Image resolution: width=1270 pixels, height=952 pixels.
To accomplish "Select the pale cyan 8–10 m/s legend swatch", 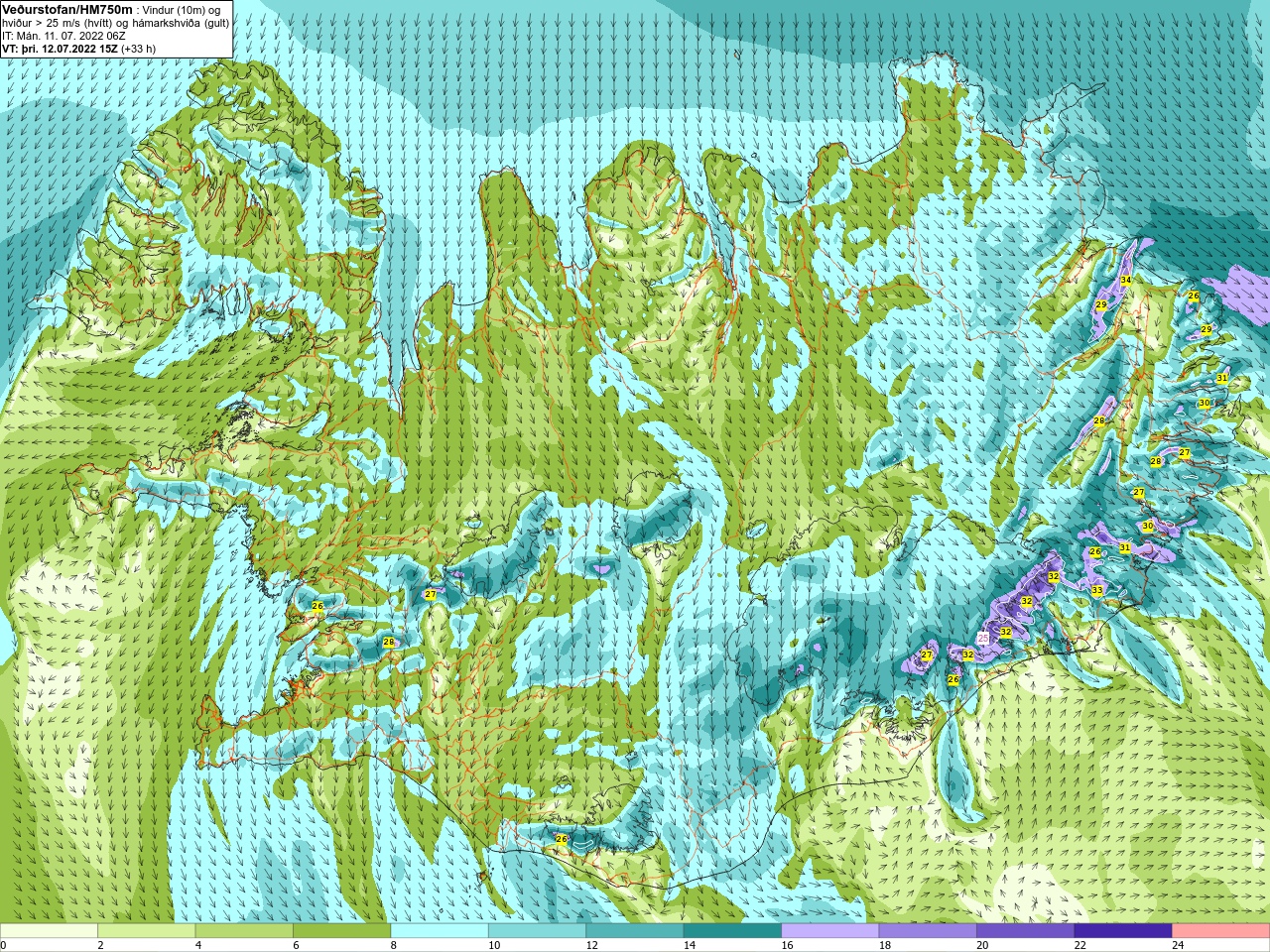I will [x=440, y=931].
